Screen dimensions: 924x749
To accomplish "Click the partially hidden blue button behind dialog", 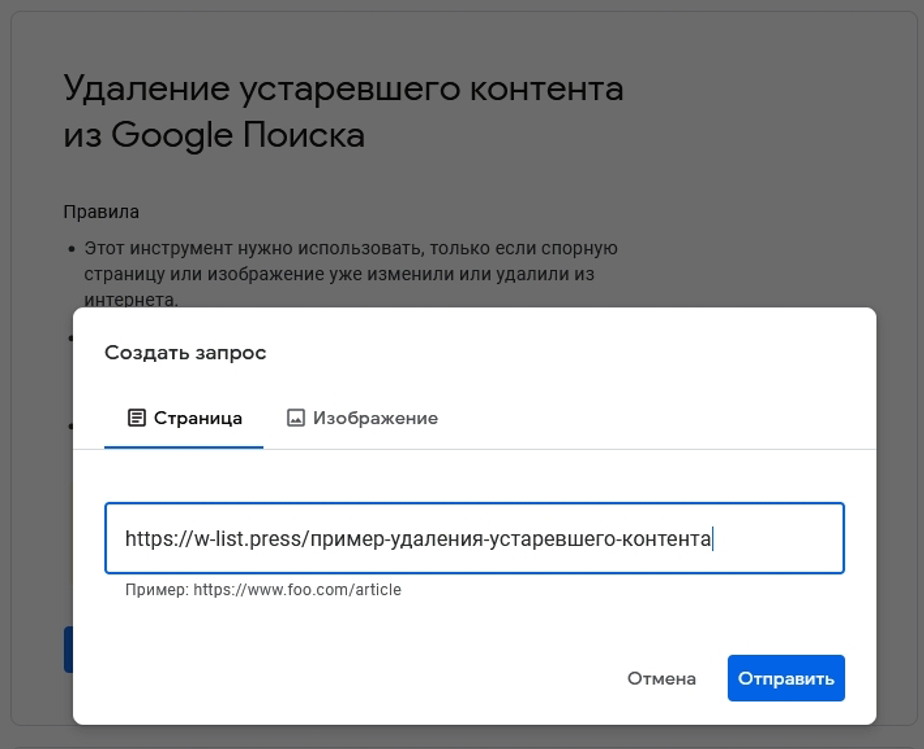I will 68,649.
